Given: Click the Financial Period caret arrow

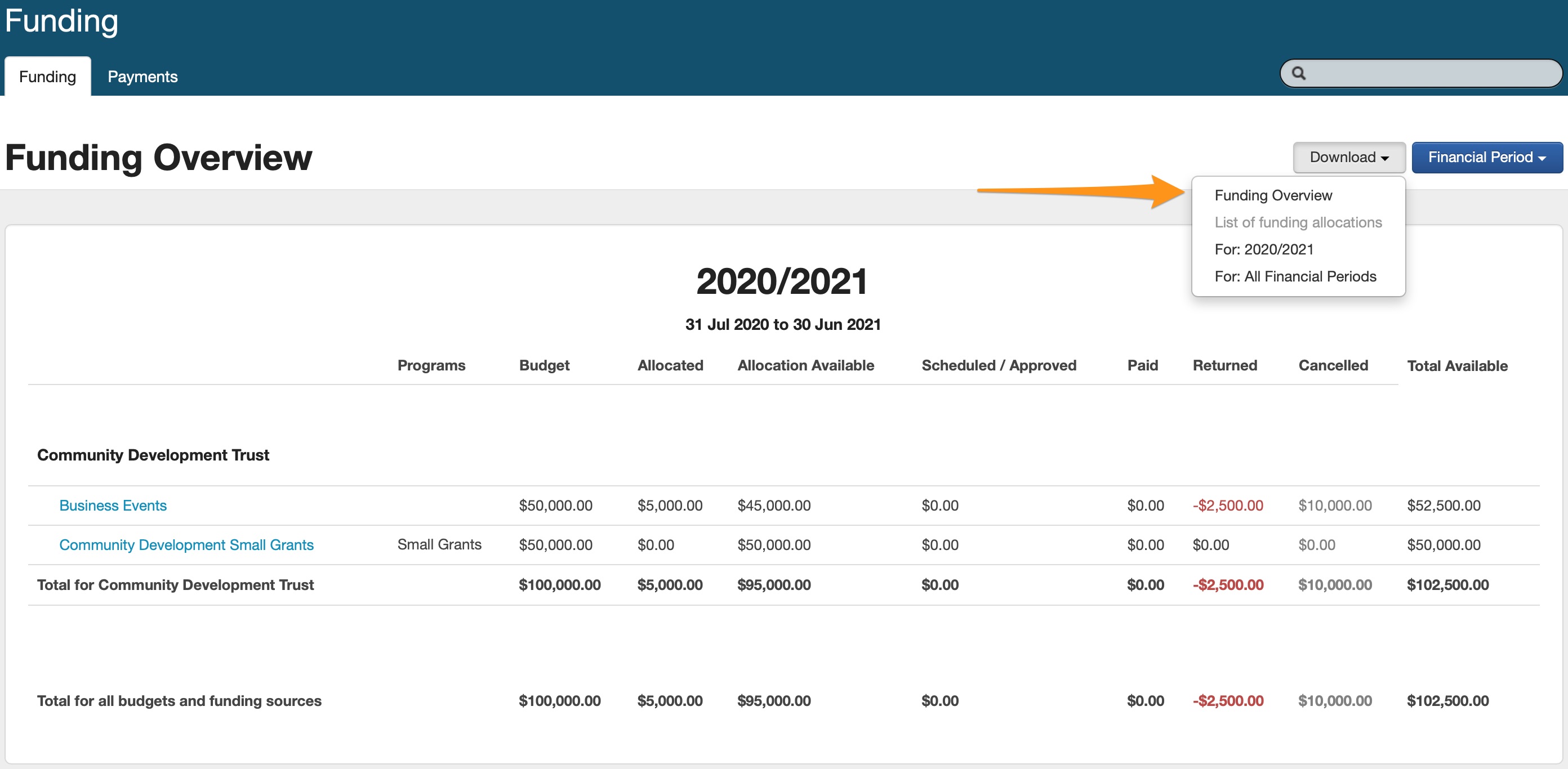Looking at the screenshot, I should pos(1542,159).
